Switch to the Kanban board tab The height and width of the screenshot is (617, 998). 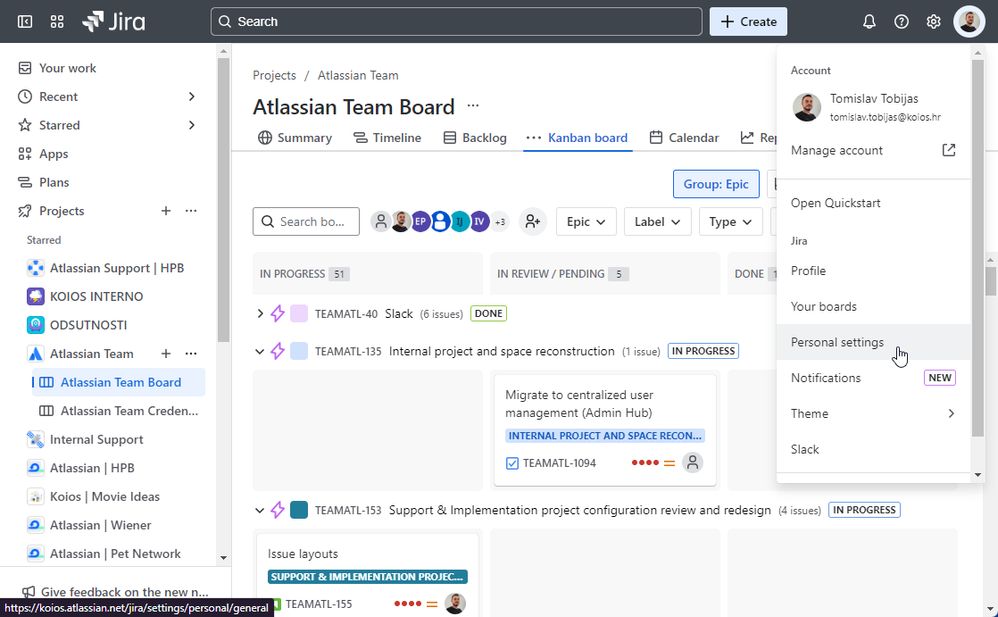point(577,138)
